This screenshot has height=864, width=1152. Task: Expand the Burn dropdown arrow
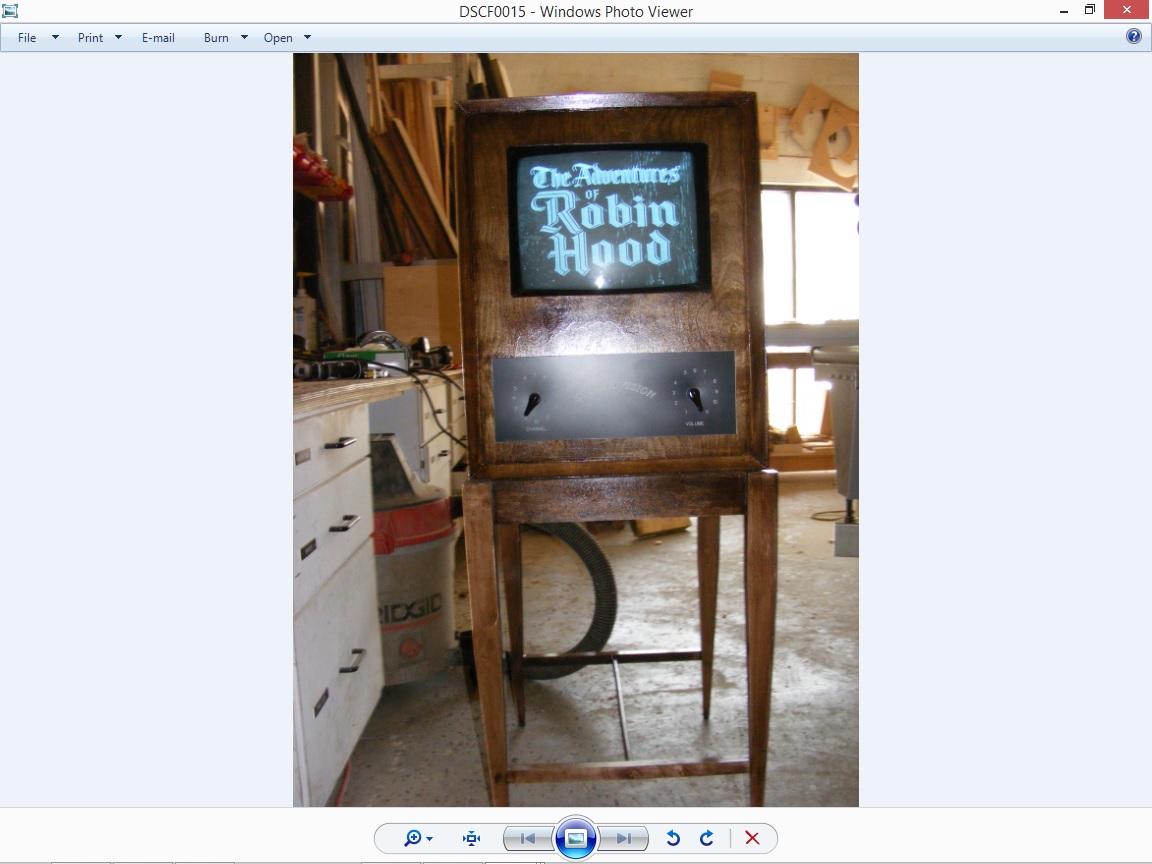click(245, 37)
